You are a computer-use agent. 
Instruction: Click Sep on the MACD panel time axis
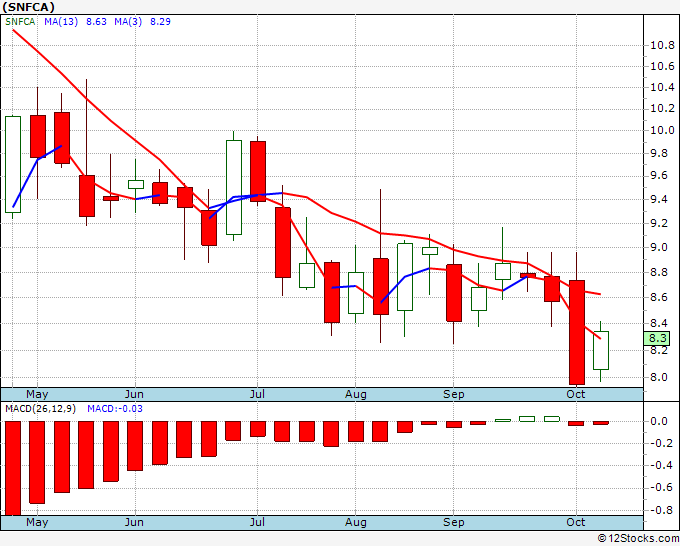[454, 522]
